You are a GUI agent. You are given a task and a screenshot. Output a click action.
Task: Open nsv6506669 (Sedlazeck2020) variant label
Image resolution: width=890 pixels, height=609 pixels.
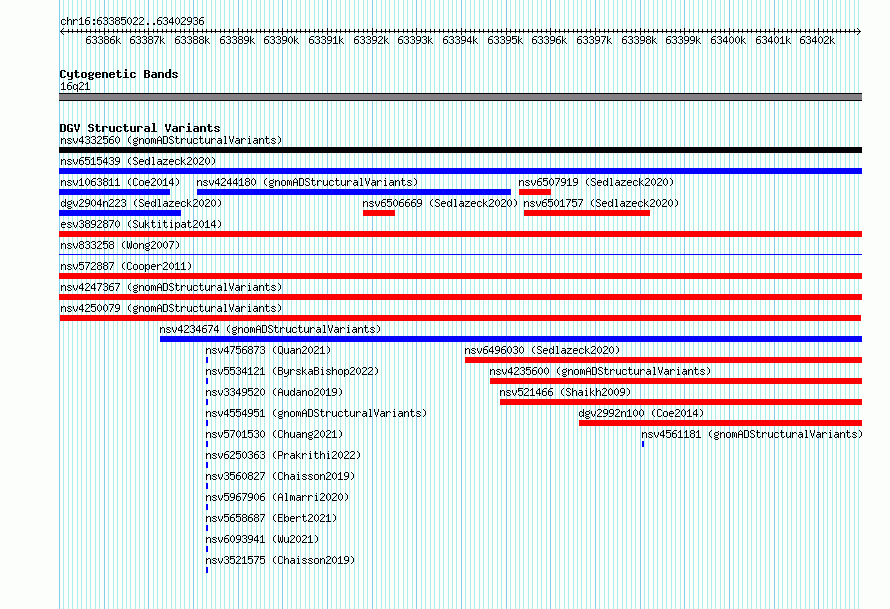[x=440, y=203]
